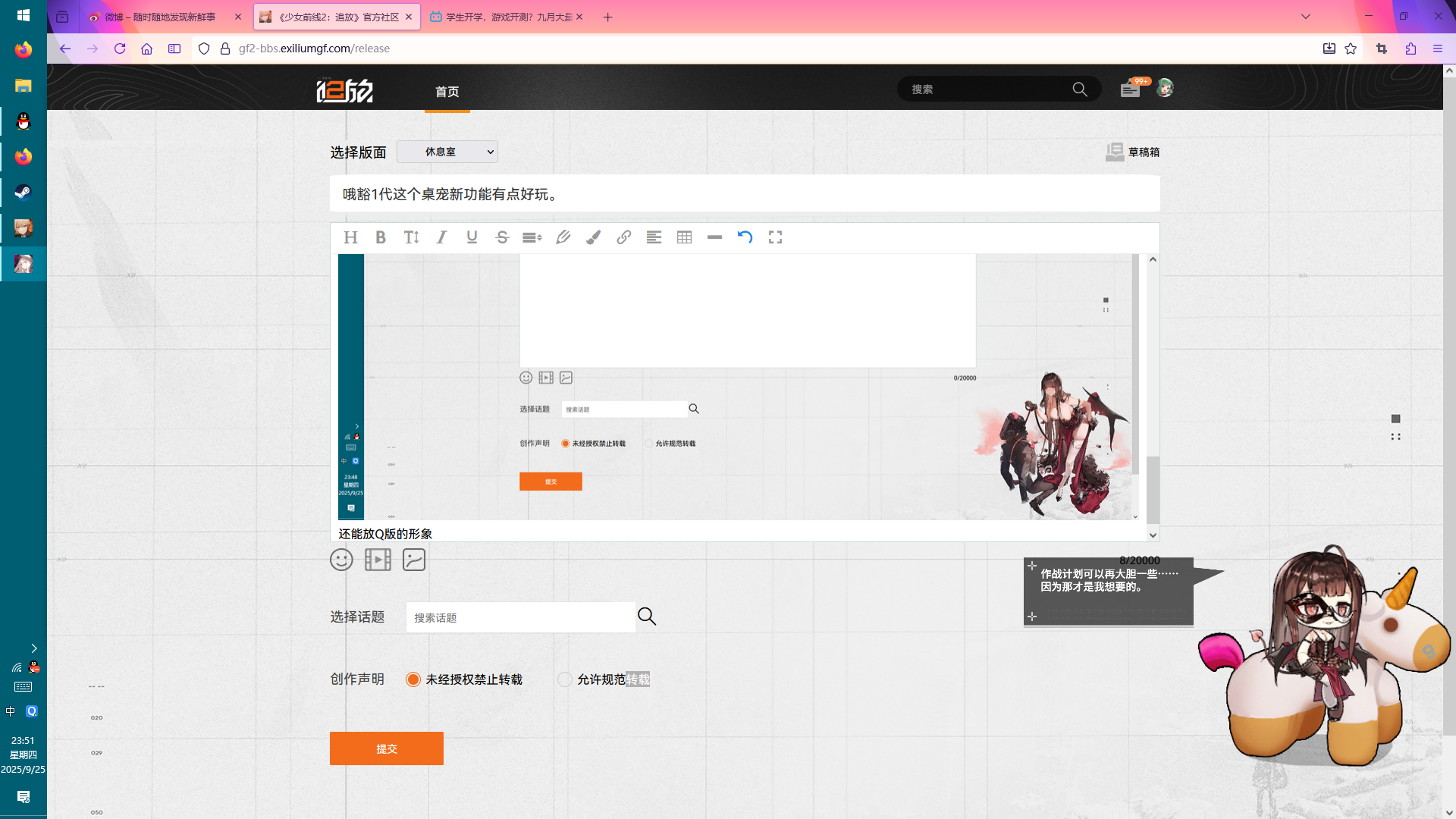Viewport: 1456px width, 819px height.
Task: Insert a video below the editor
Action: 378,560
